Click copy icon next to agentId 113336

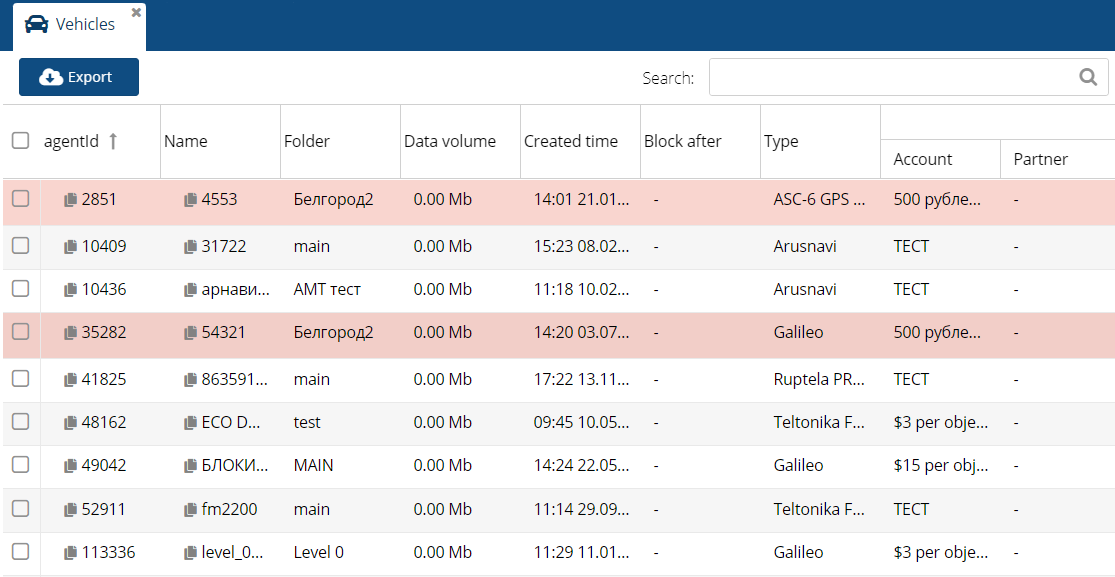[70, 553]
